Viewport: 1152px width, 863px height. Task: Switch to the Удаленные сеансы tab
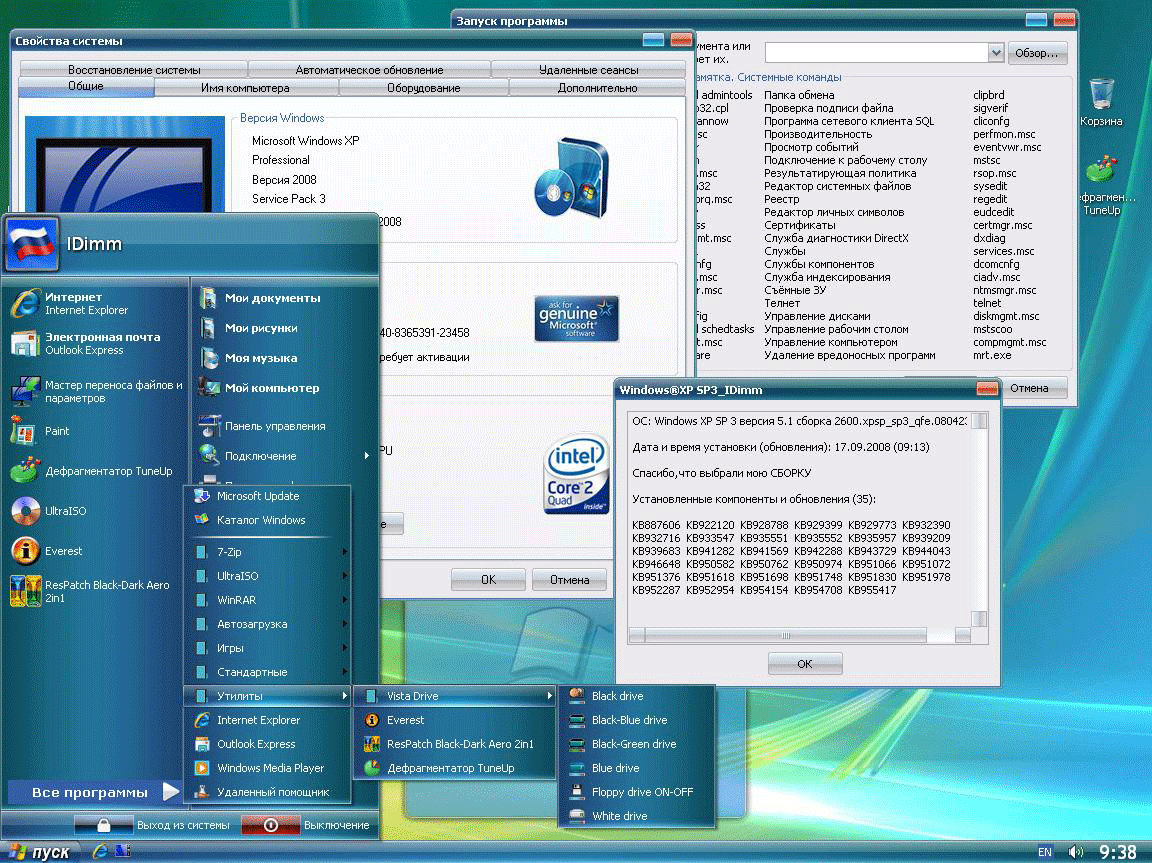pyautogui.click(x=588, y=70)
